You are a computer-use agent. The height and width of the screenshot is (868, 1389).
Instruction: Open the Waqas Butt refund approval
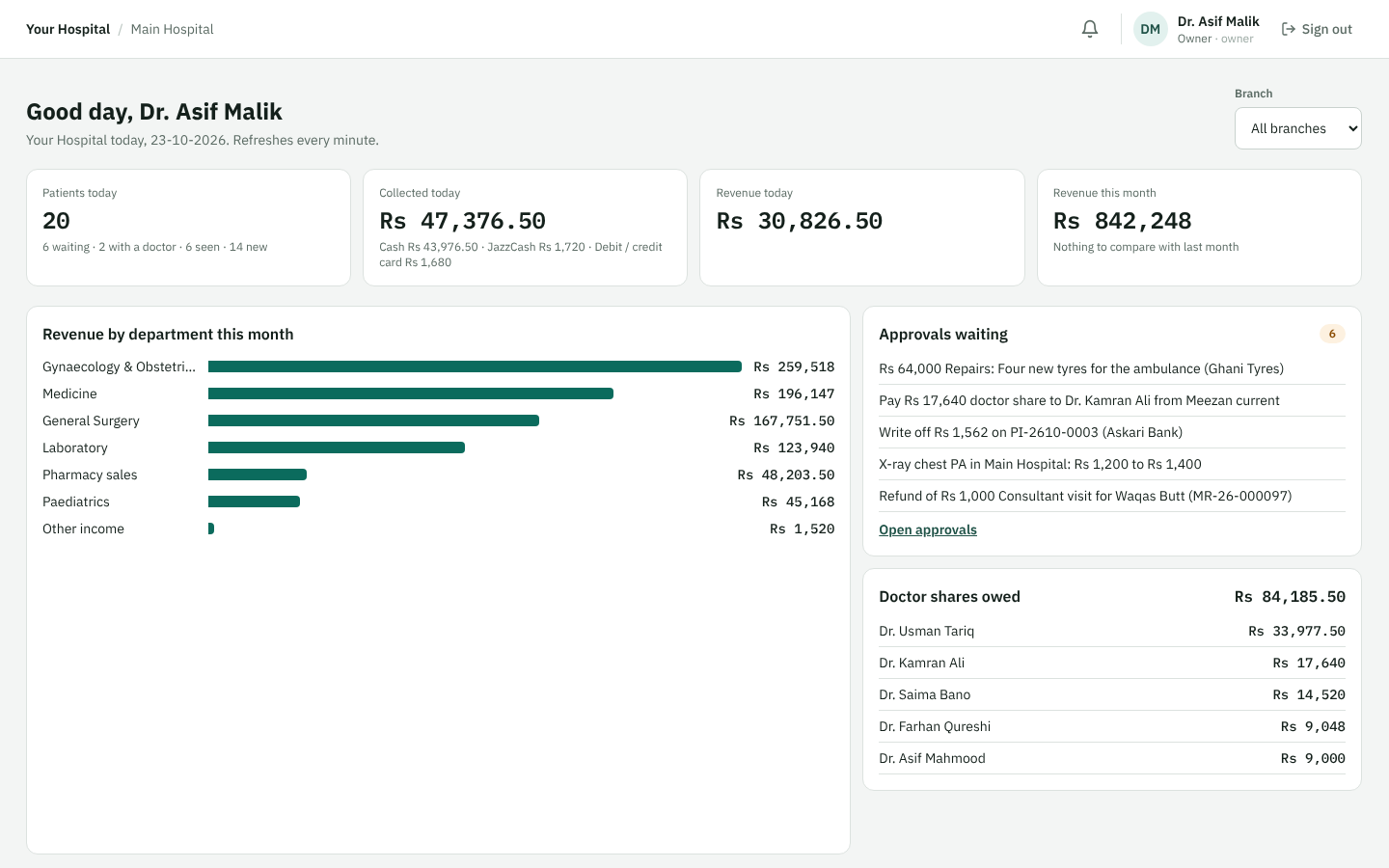(1112, 496)
